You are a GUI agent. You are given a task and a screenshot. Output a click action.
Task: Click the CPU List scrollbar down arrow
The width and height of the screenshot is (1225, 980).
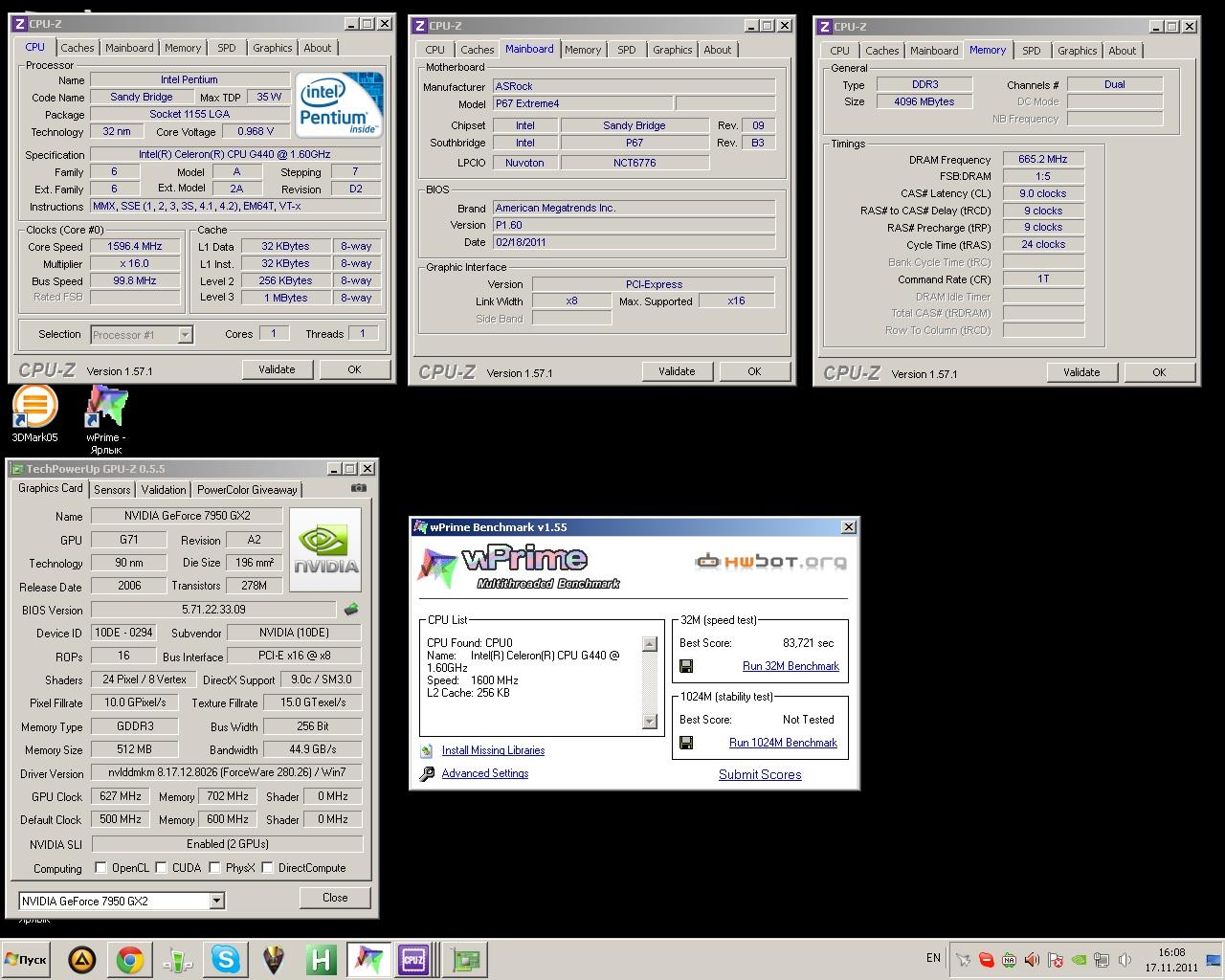click(x=650, y=722)
